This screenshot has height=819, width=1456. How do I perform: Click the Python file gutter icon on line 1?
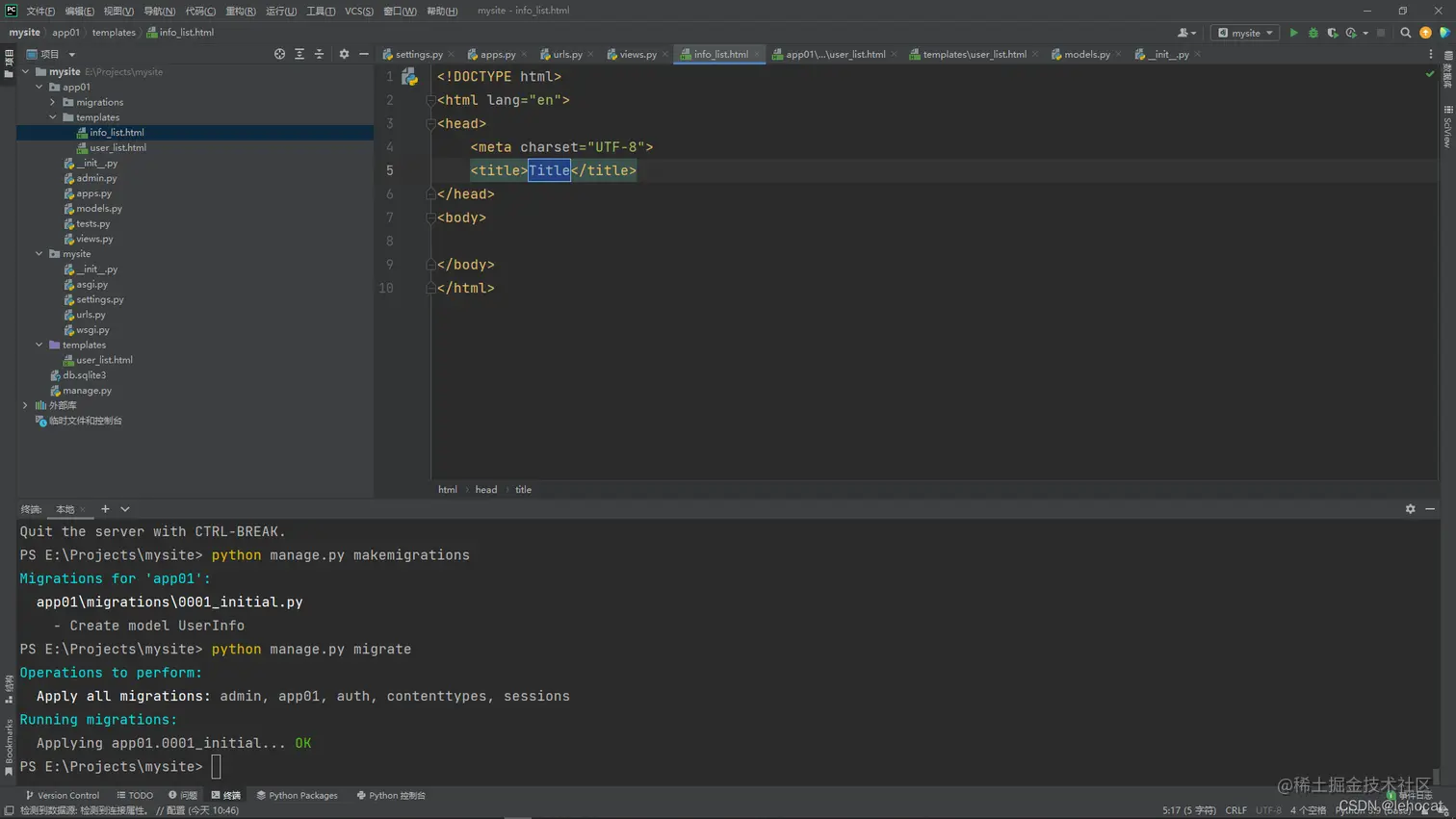tap(410, 77)
